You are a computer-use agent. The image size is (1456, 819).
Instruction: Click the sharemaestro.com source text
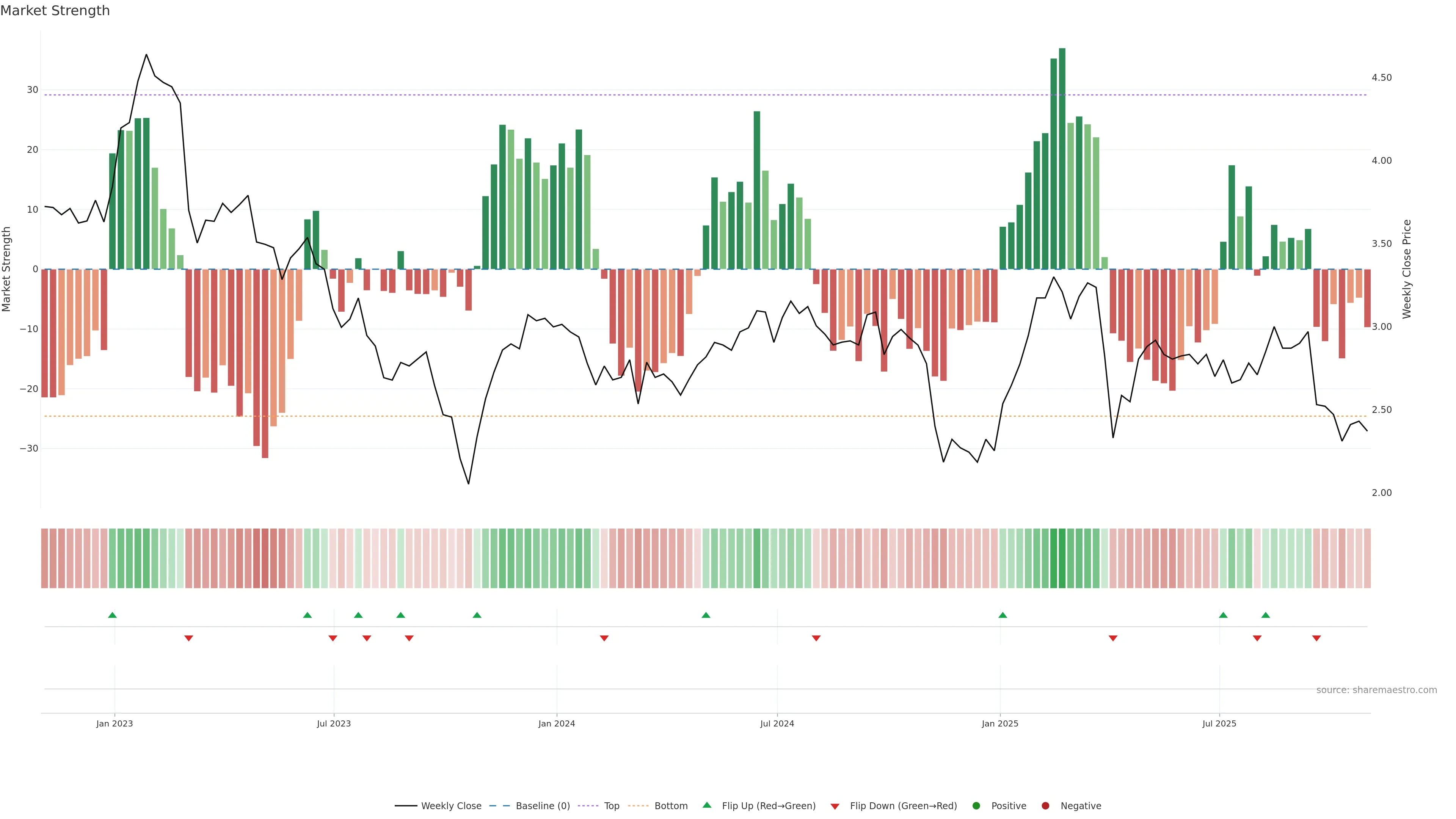point(1376,690)
